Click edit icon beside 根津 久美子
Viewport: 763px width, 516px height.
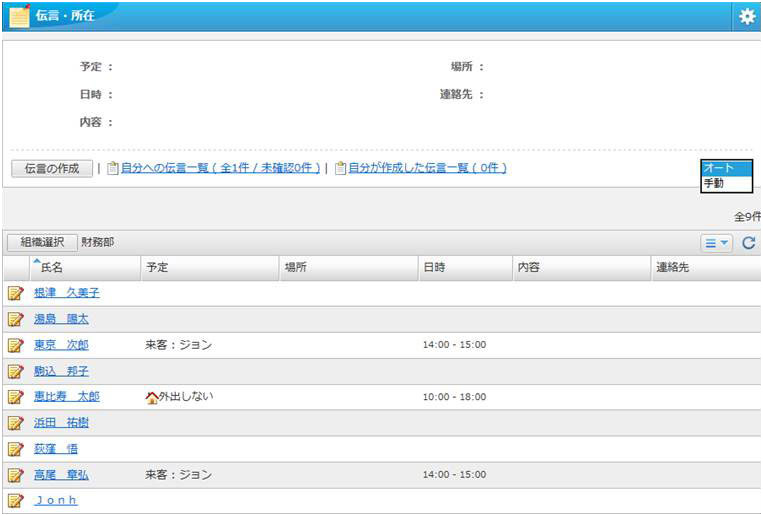pyautogui.click(x=15, y=294)
